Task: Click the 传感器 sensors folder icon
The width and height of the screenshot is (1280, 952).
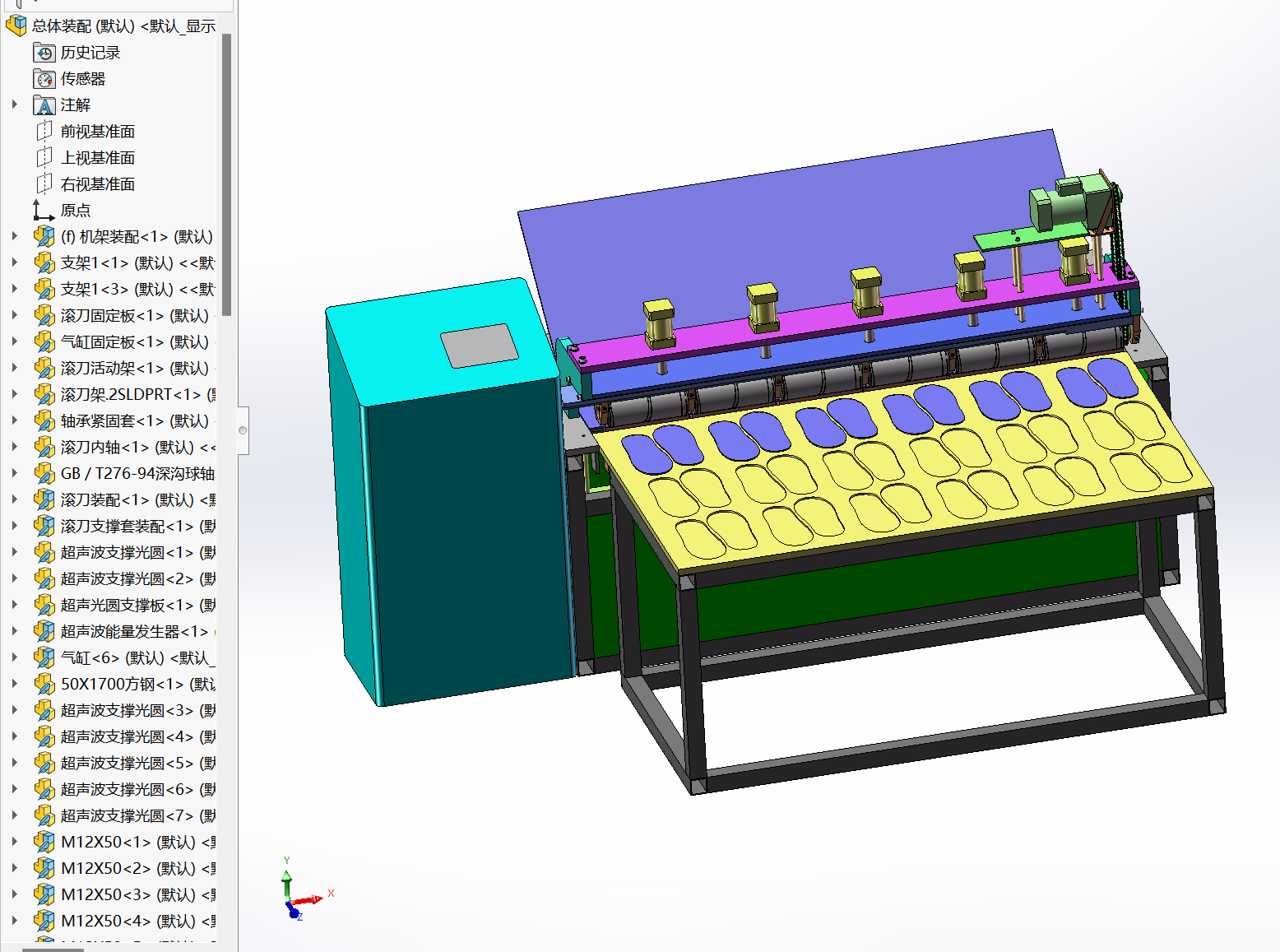Action: (44, 79)
